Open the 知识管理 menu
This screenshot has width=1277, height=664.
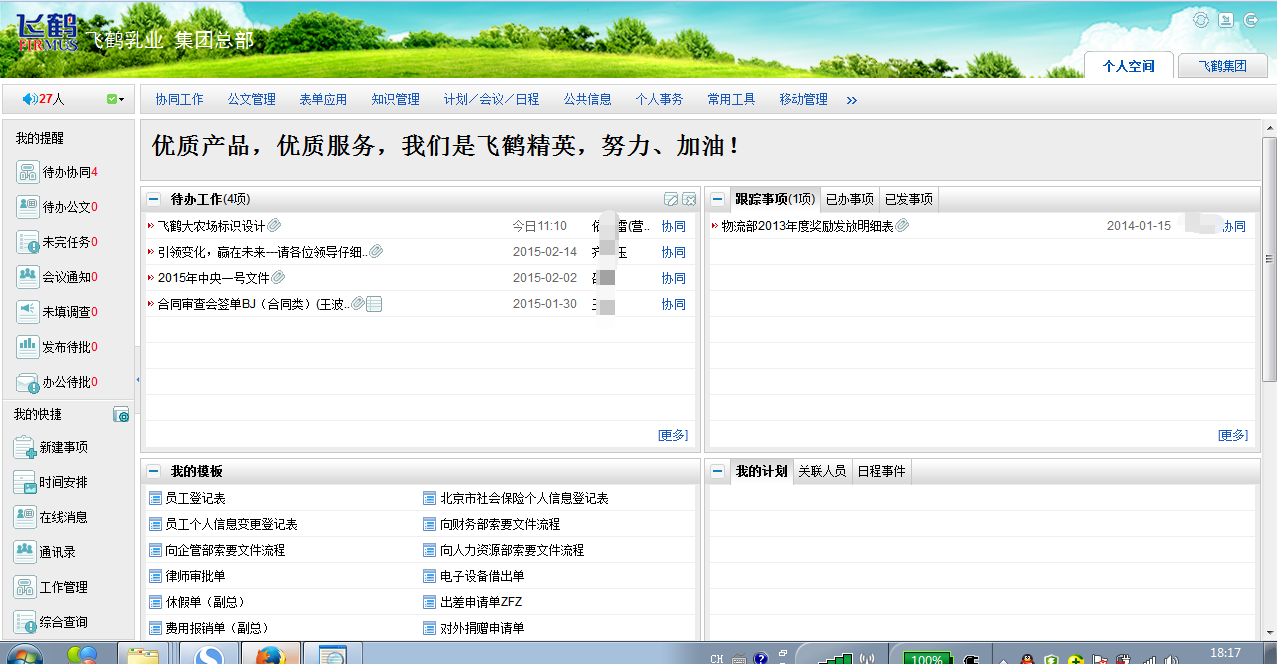click(x=395, y=99)
